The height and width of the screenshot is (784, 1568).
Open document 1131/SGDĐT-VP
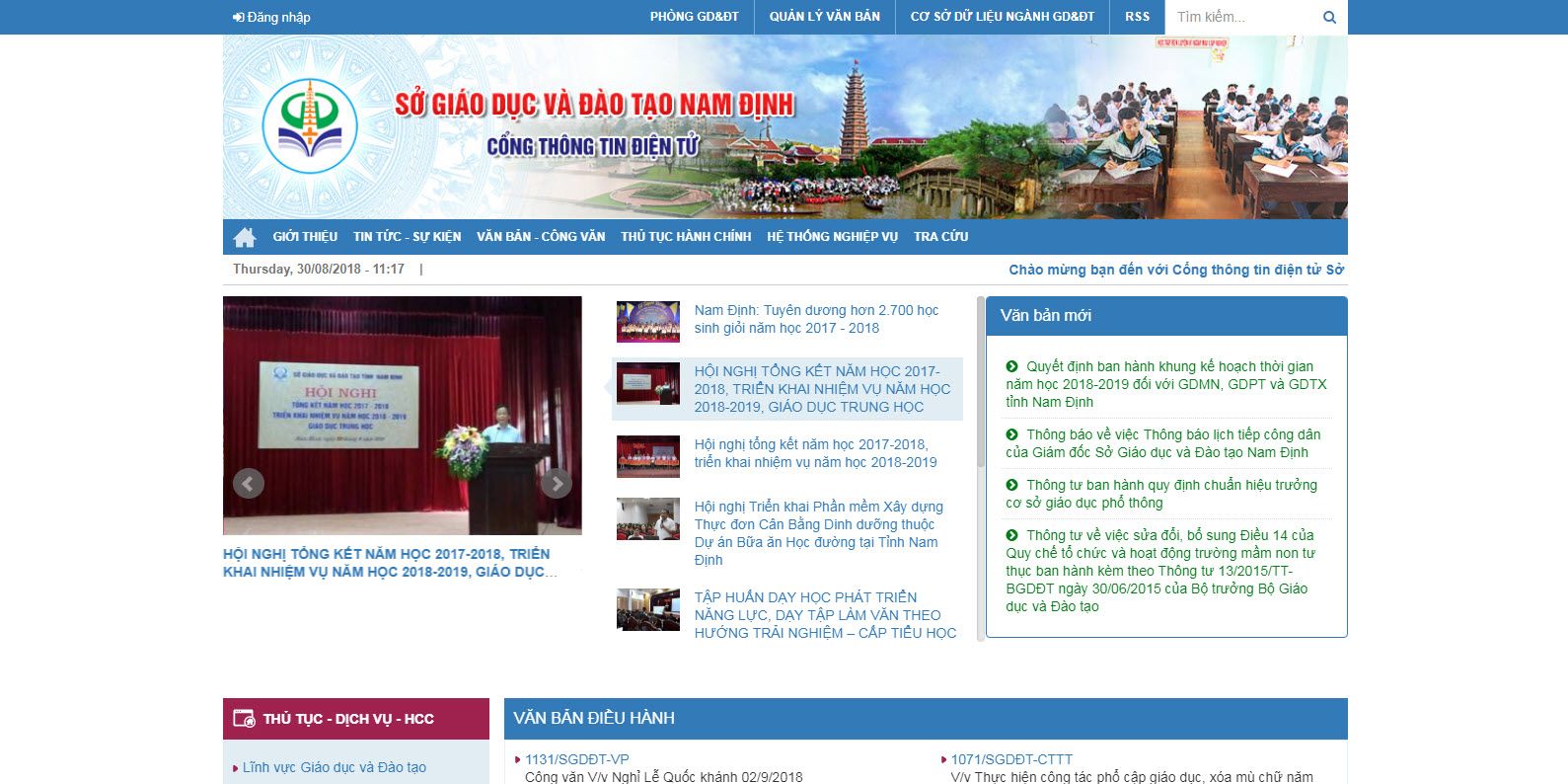point(577,759)
